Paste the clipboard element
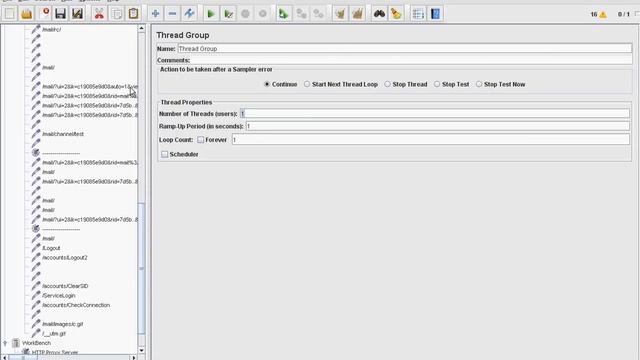The image size is (640, 360). pos(133,14)
